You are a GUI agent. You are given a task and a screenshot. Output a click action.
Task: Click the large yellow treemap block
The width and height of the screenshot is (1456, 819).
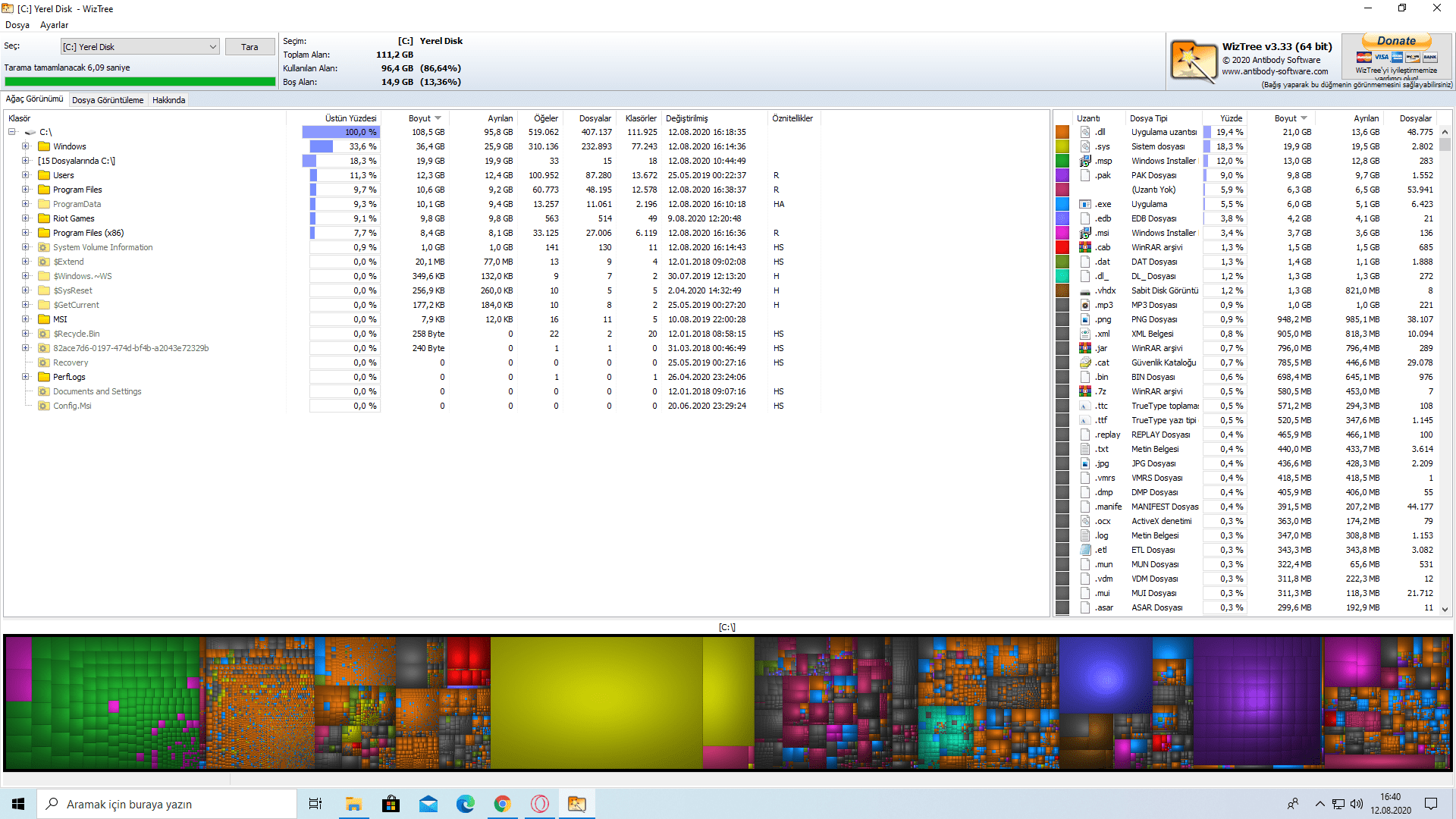(596, 702)
